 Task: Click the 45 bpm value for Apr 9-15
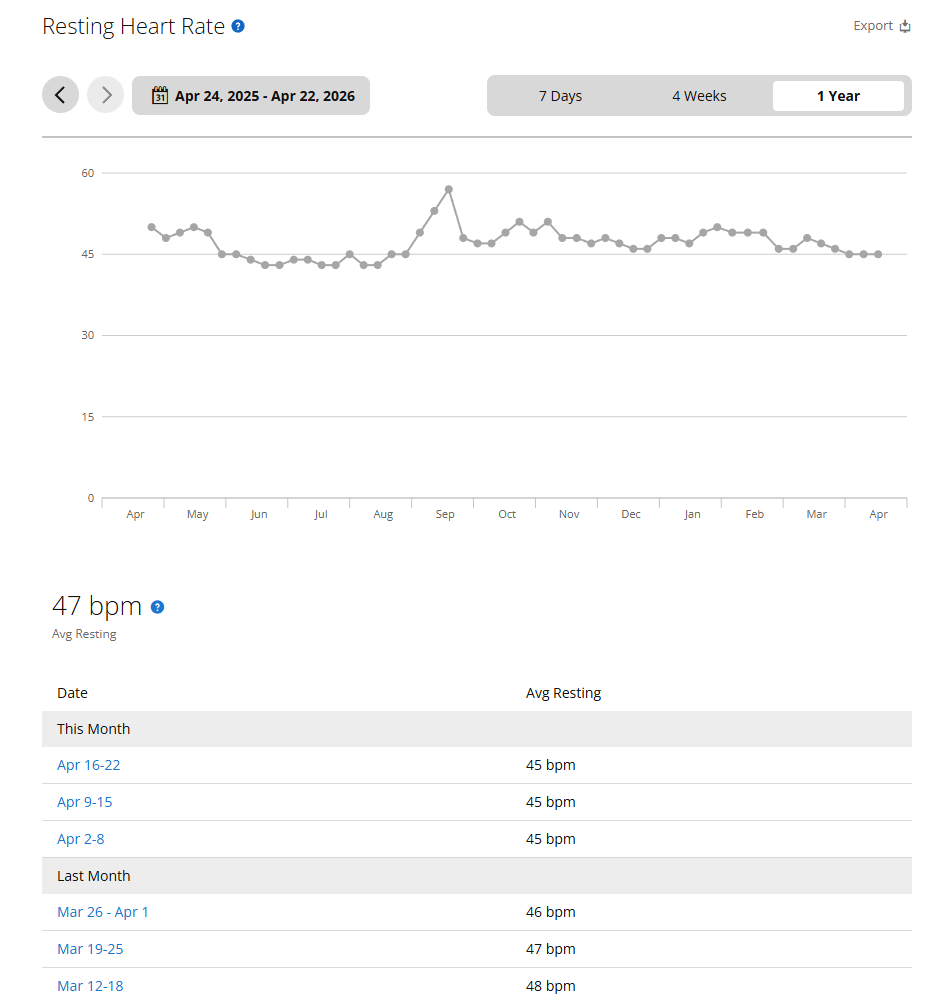[551, 802]
